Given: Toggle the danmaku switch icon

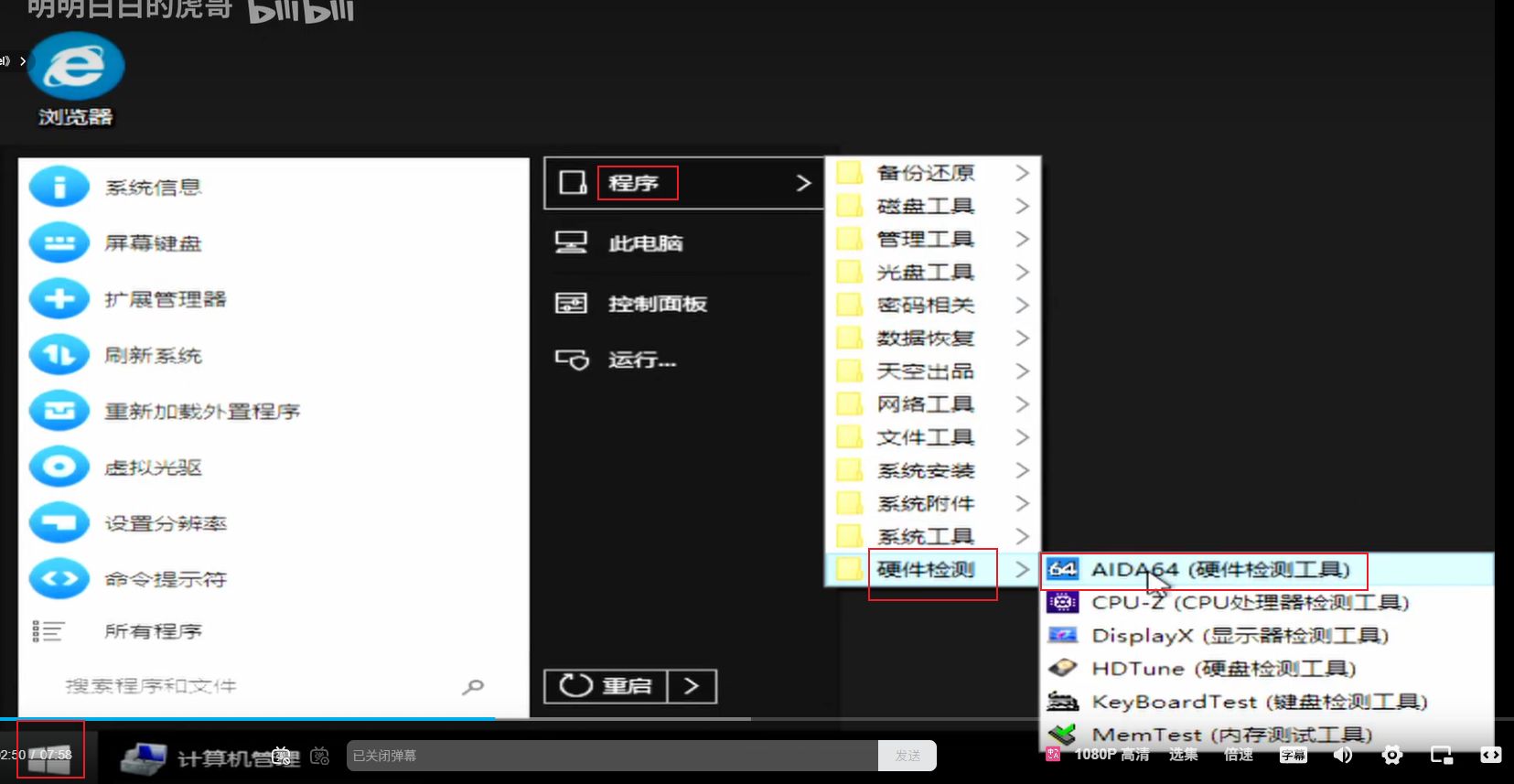Looking at the screenshot, I should (x=282, y=756).
